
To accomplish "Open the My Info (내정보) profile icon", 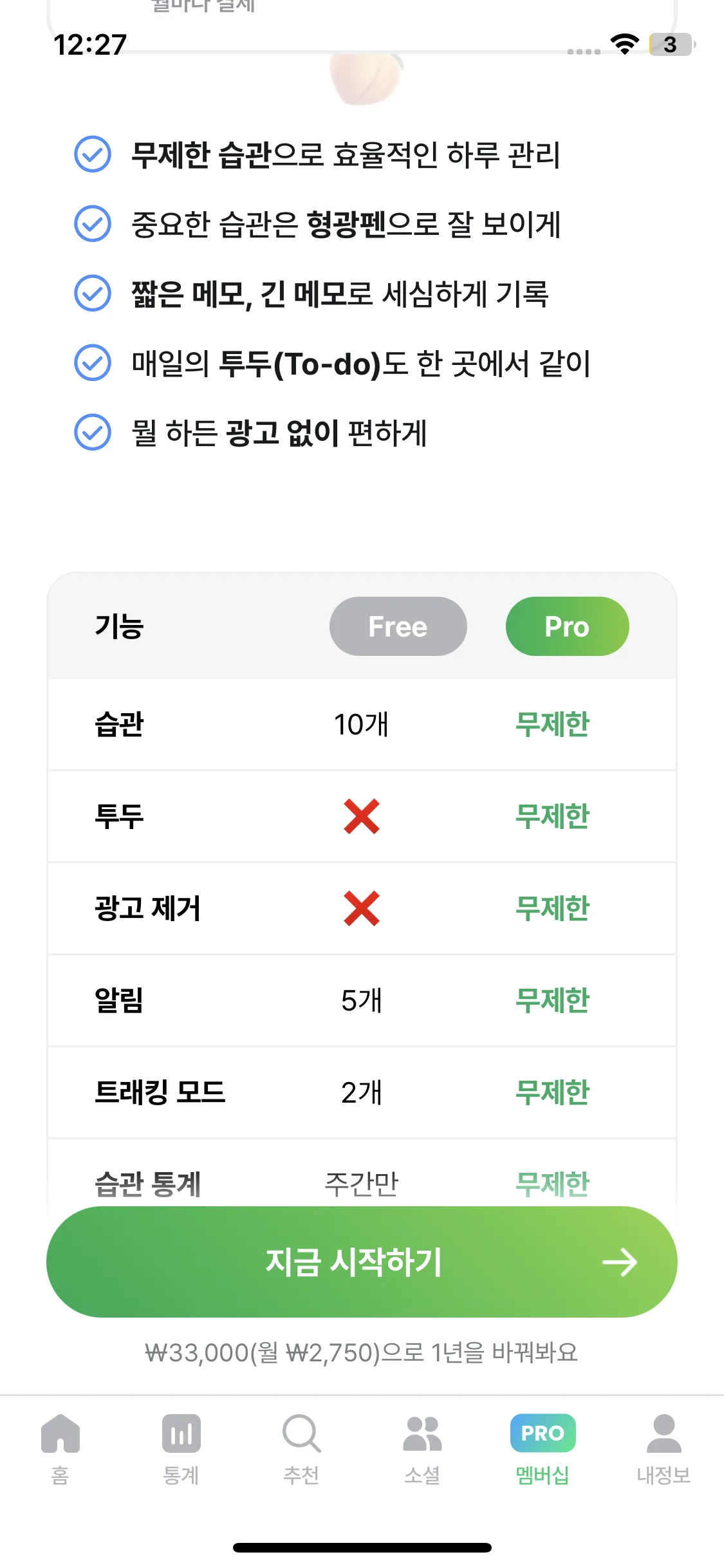I will (664, 1433).
